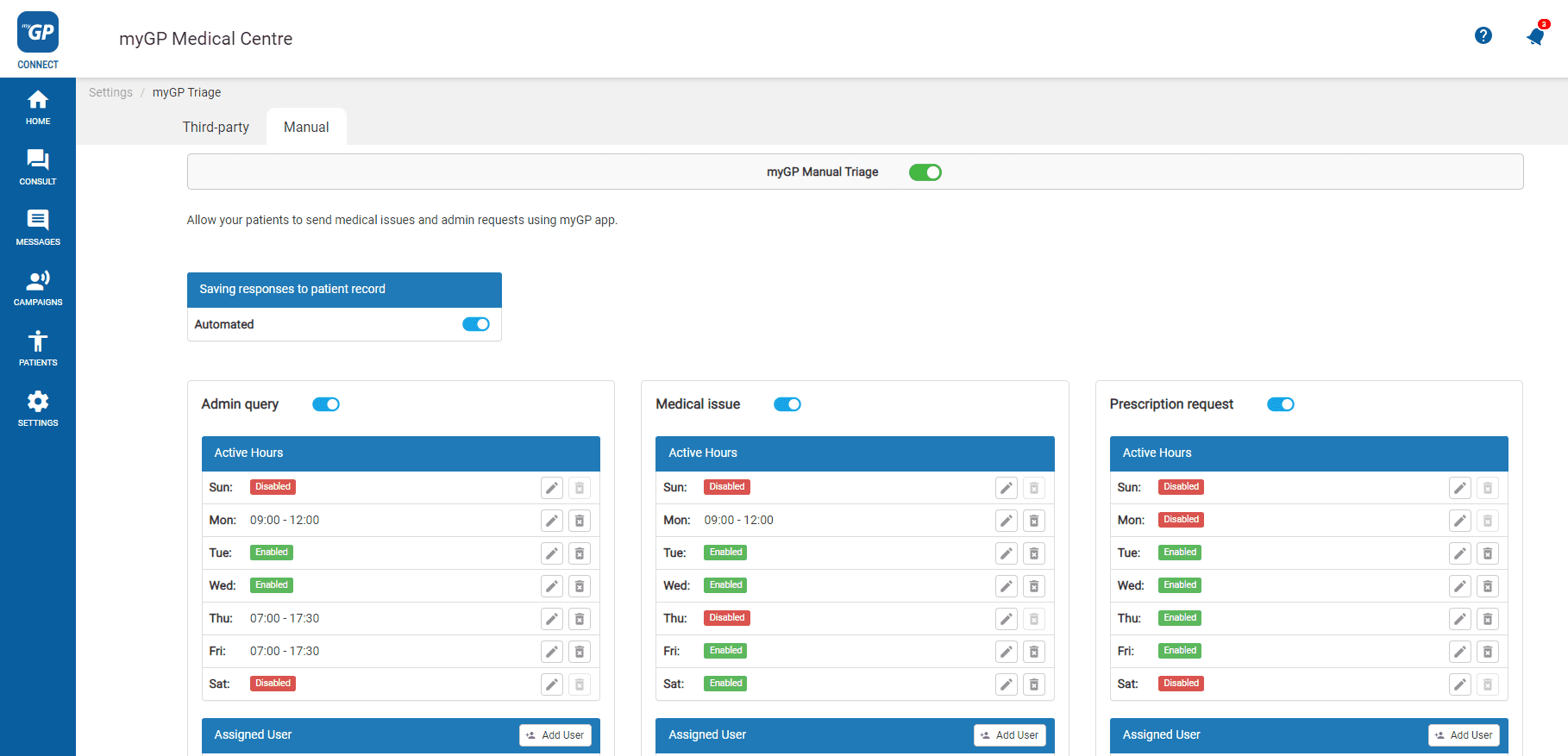Edit Medical issue Wednesday hours
Viewport: 1568px width, 756px height.
[1007, 586]
